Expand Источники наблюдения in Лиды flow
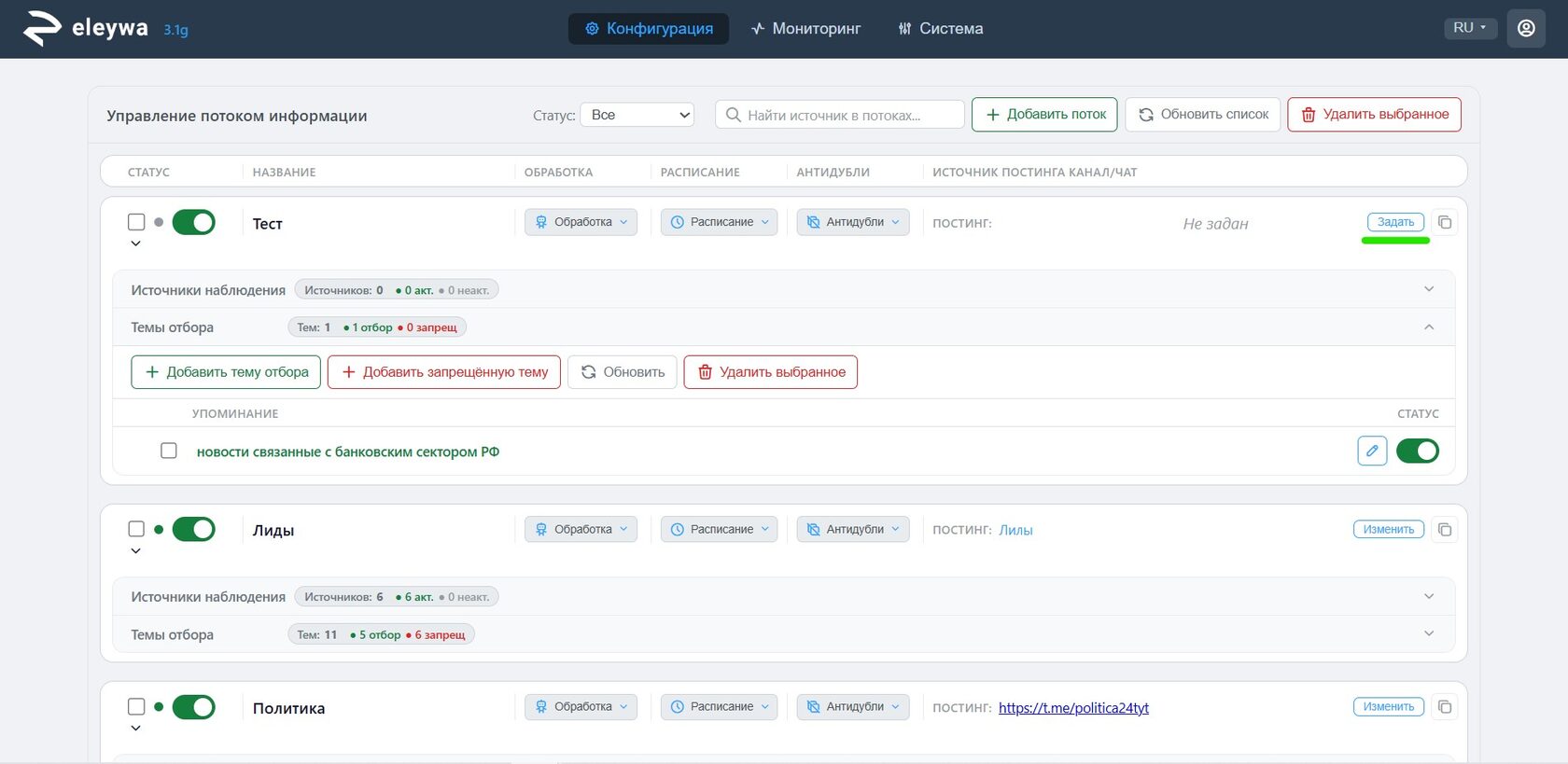Image resolution: width=1568 pixels, height=764 pixels. coord(1429,596)
